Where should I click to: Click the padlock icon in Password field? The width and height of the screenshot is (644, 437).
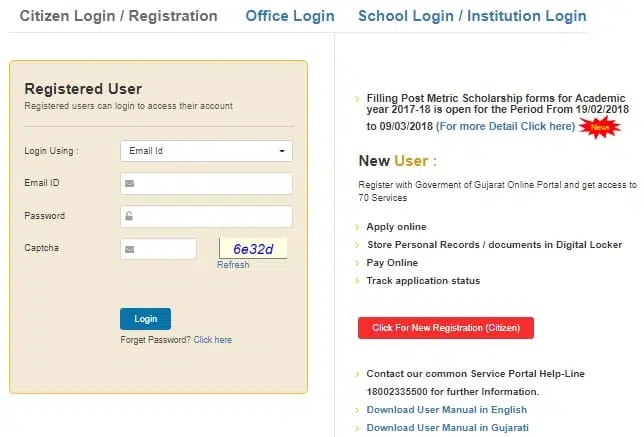[x=129, y=216]
